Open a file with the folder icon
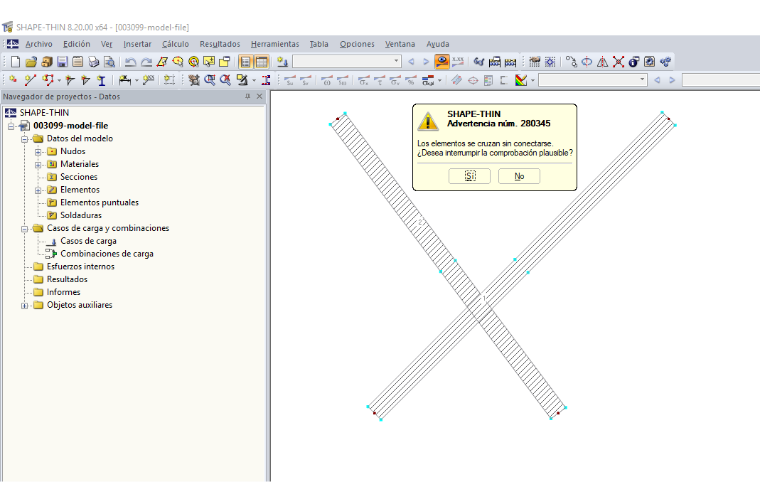The width and height of the screenshot is (760, 500). point(31,62)
